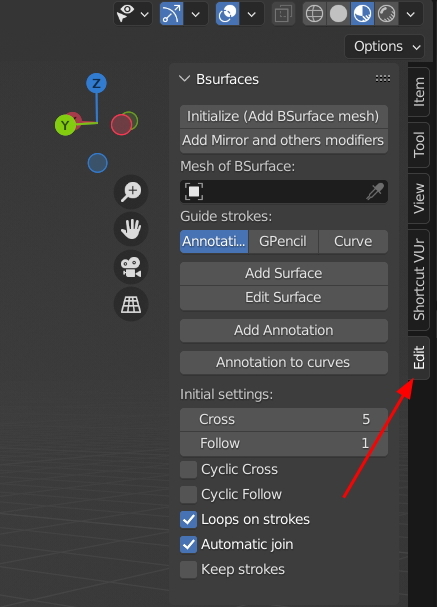Open the overlays options dropdown arrow
This screenshot has height=607, width=437.
tap(252, 14)
